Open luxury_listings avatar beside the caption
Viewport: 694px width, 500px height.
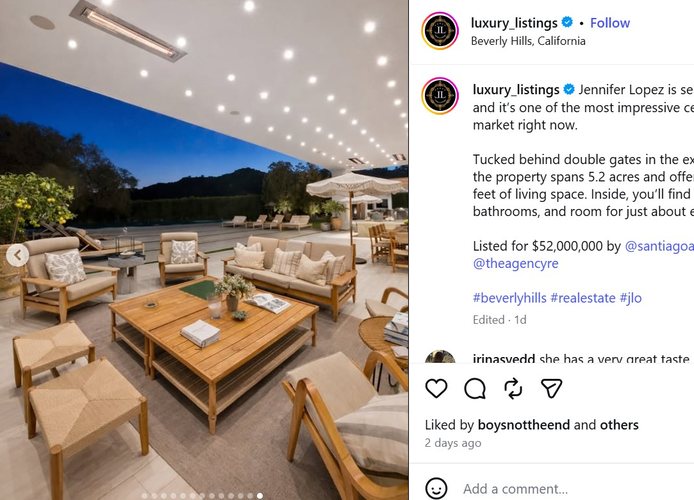[440, 96]
